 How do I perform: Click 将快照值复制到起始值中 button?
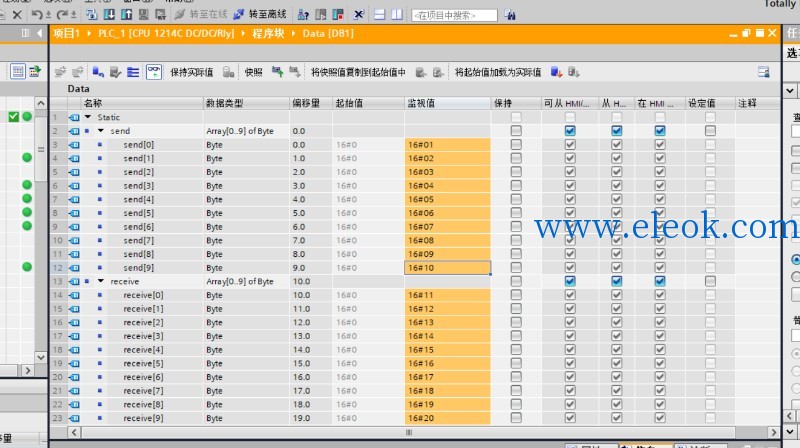click(358, 72)
